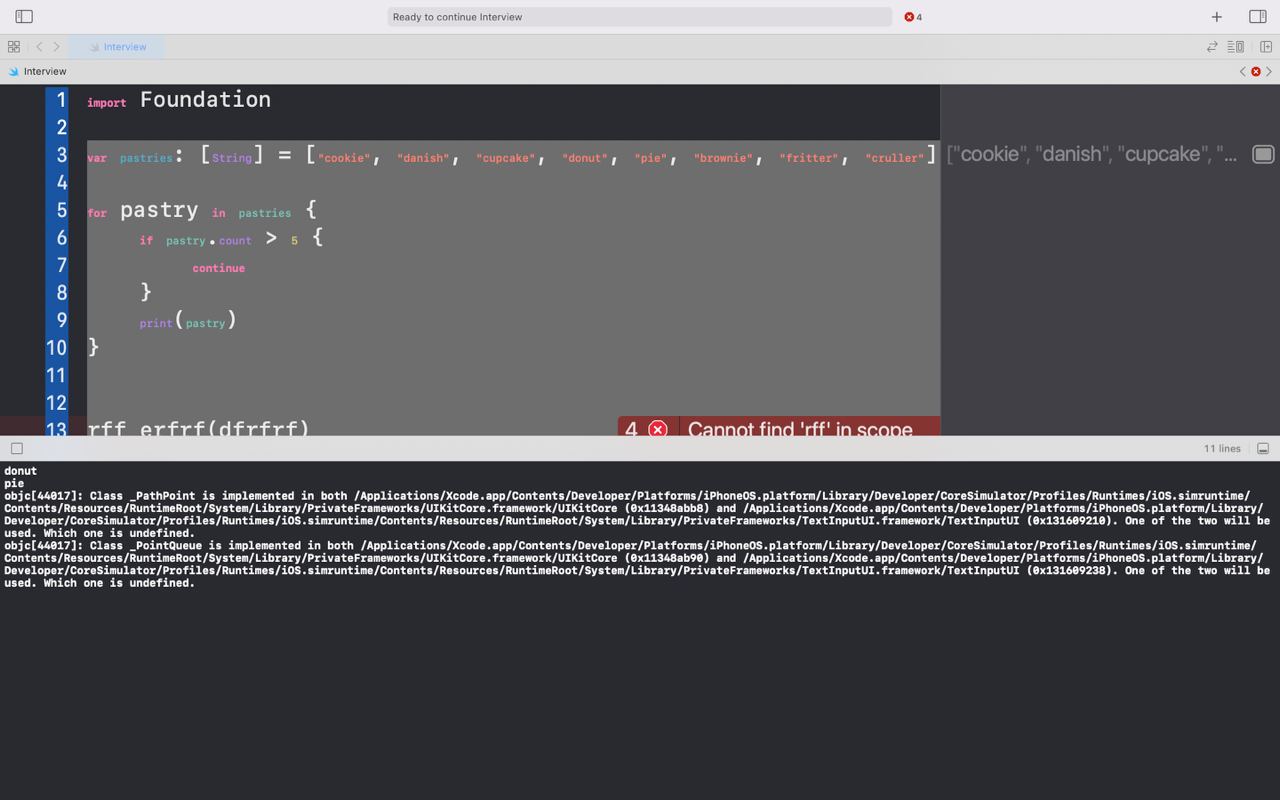1280x800 pixels.
Task: Click the "cupcake" string literal
Action: [505, 158]
